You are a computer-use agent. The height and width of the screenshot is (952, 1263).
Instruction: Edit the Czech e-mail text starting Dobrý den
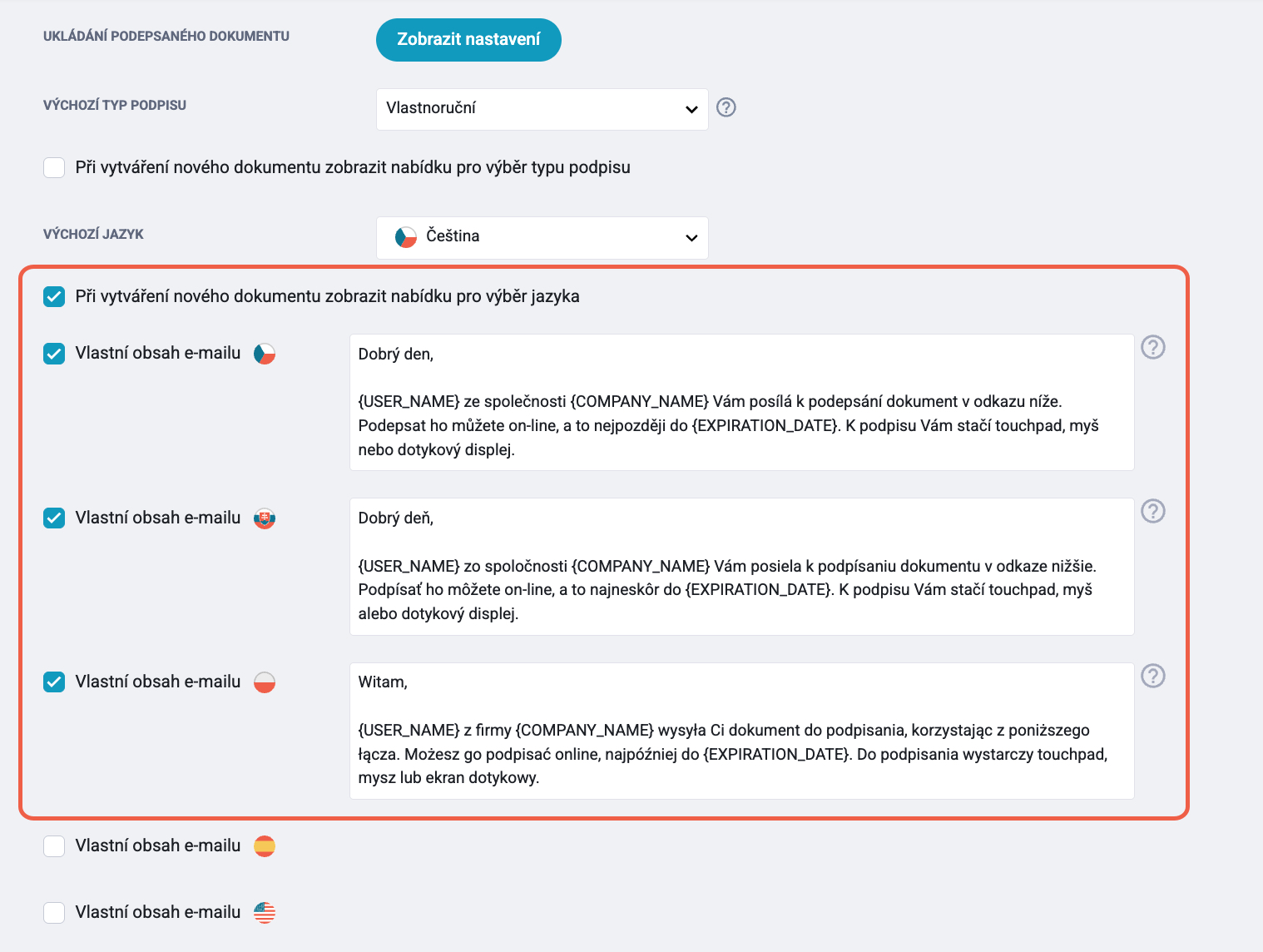[x=742, y=402]
